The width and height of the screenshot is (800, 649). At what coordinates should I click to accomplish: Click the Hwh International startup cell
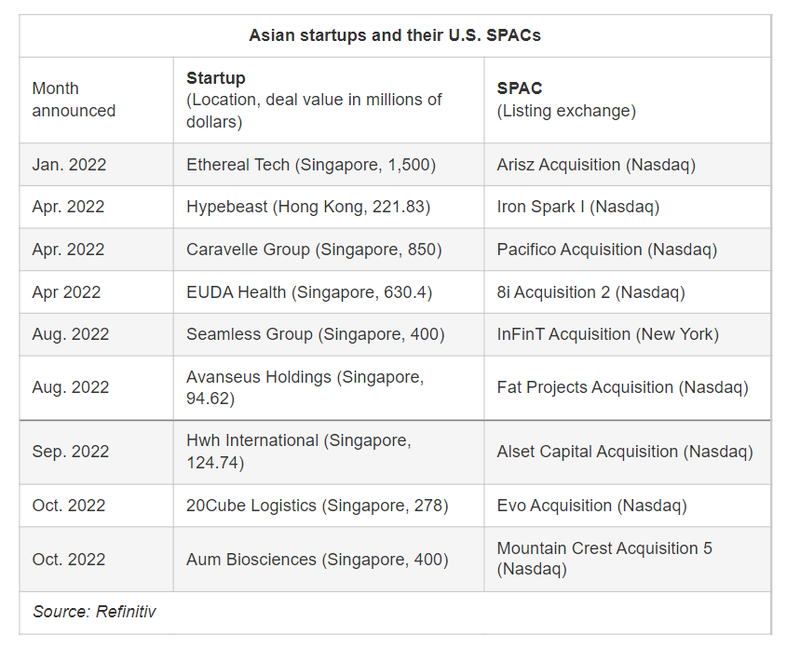click(x=298, y=451)
